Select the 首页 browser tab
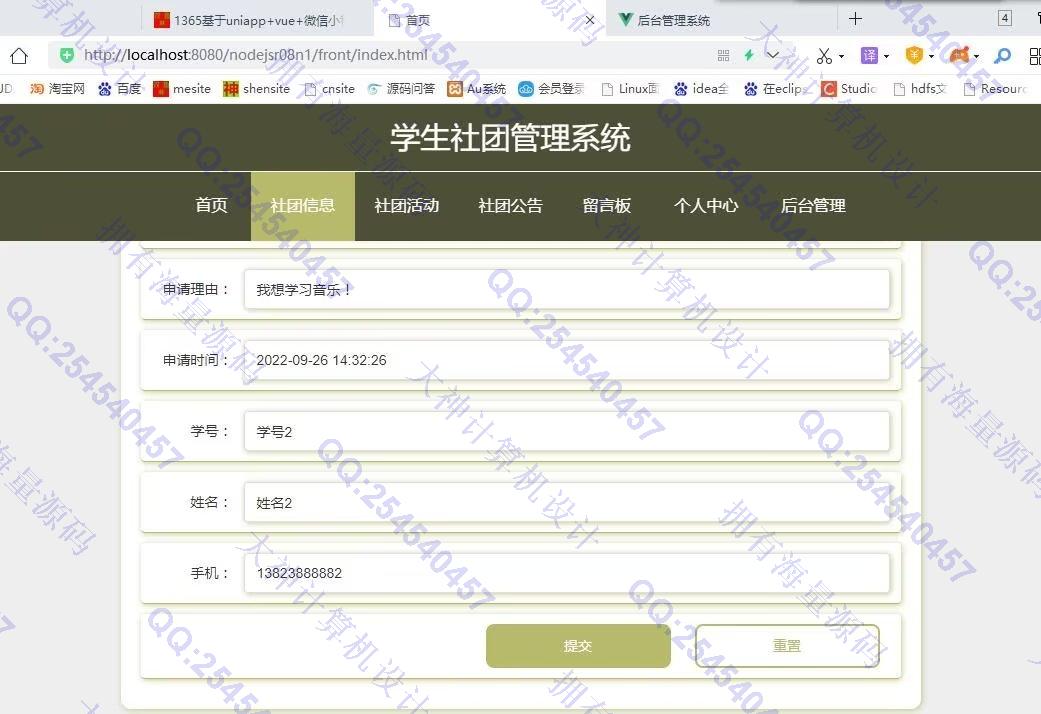 [x=489, y=21]
